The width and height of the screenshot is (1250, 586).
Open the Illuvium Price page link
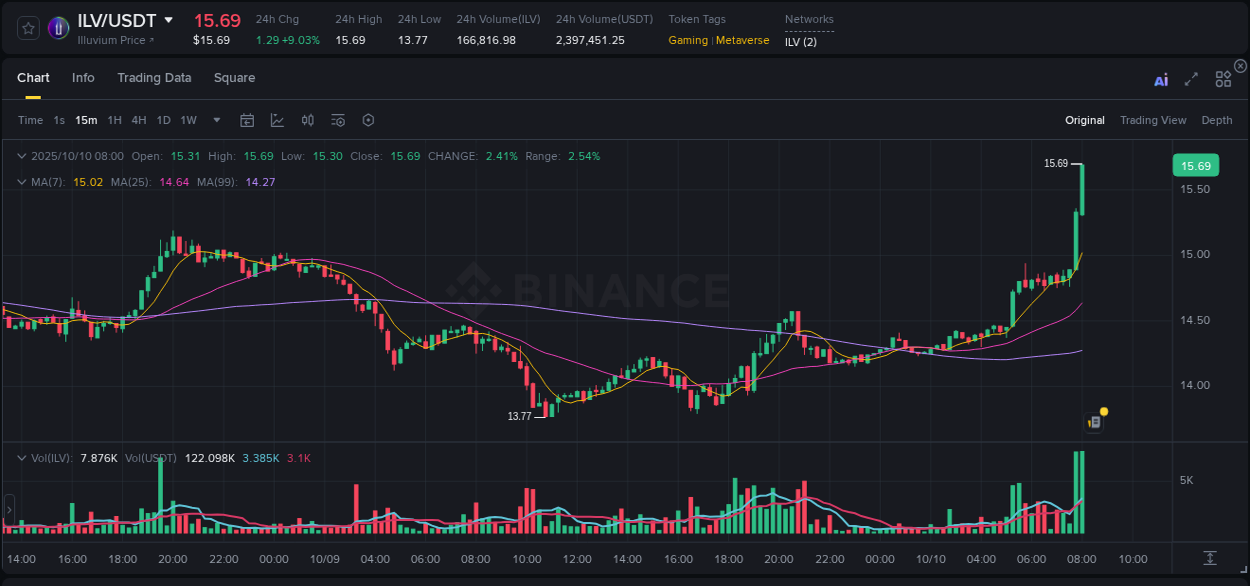pos(115,41)
